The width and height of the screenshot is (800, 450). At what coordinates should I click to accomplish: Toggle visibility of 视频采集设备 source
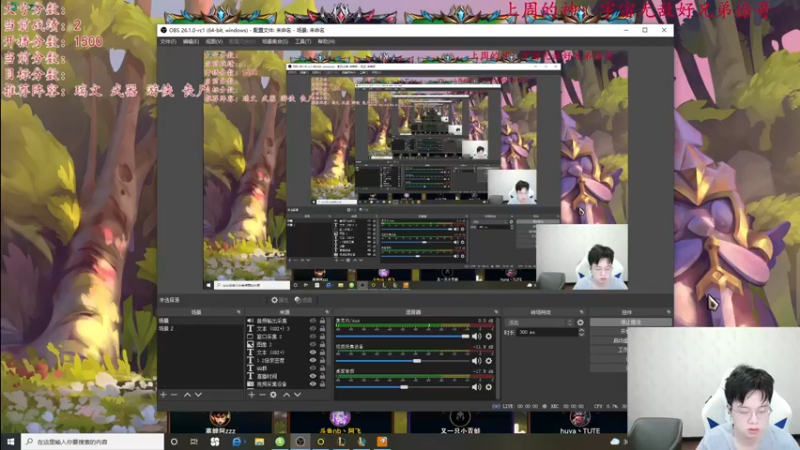click(x=313, y=384)
